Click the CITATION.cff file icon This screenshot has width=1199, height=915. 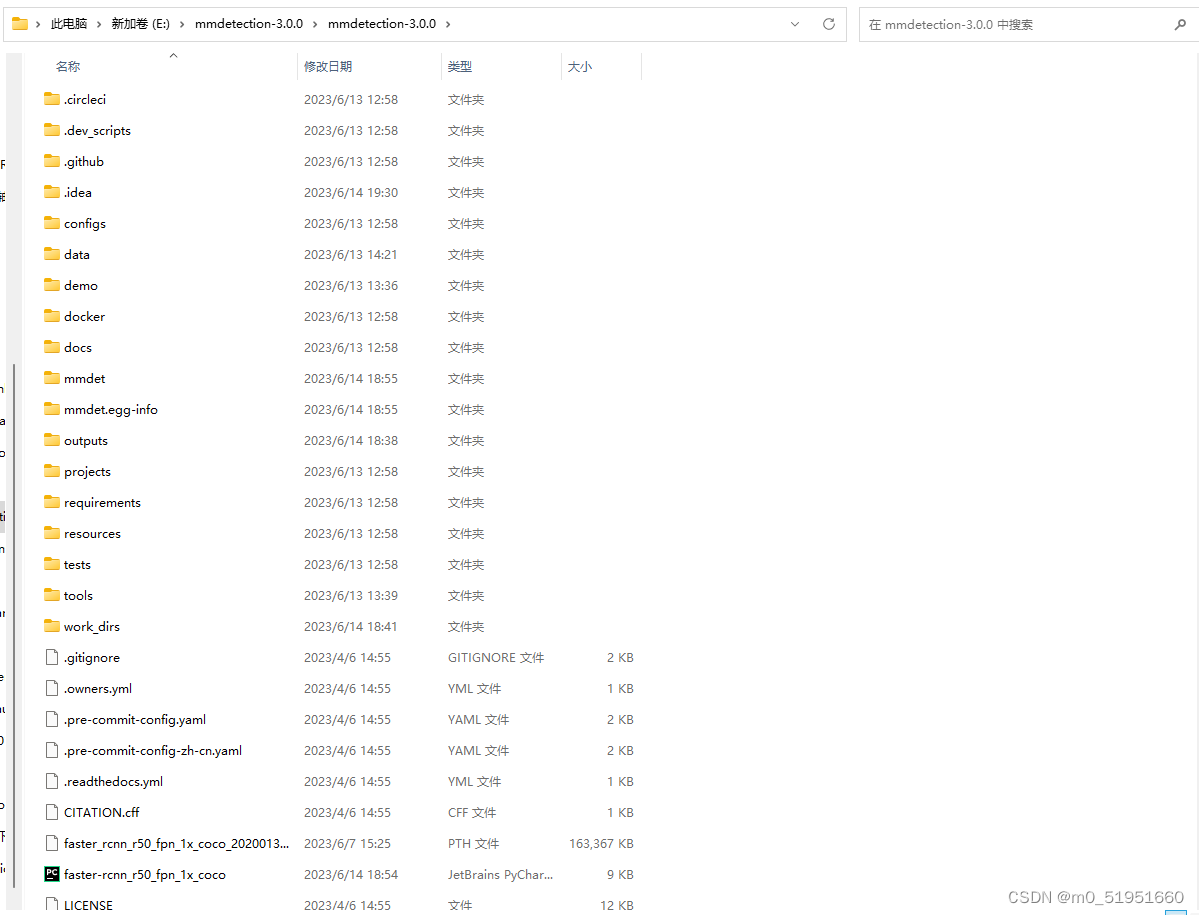(x=52, y=812)
